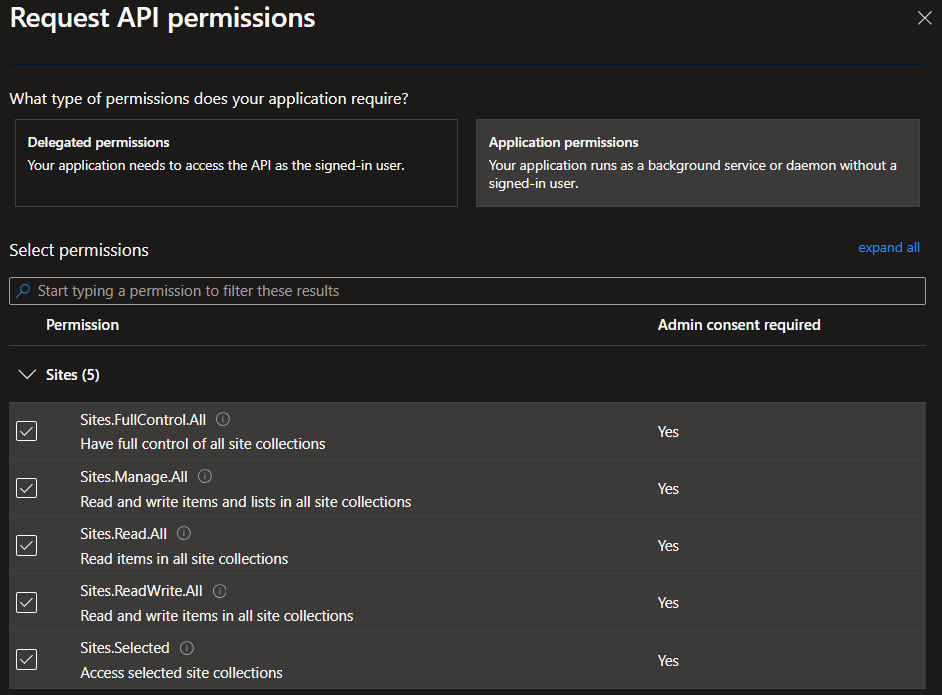Select the Sites.Selected permission name
942x695 pixels.
[x=124, y=647]
